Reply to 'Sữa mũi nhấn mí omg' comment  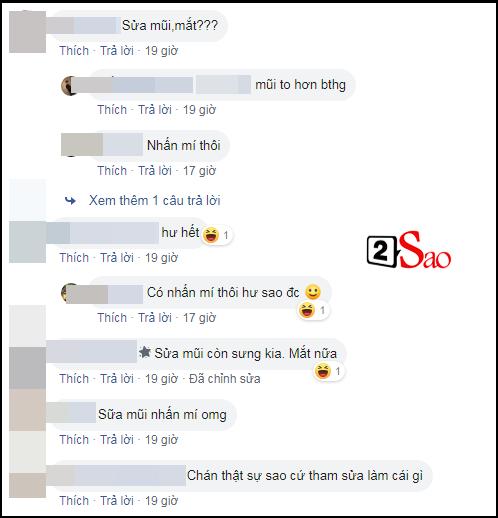117,440
